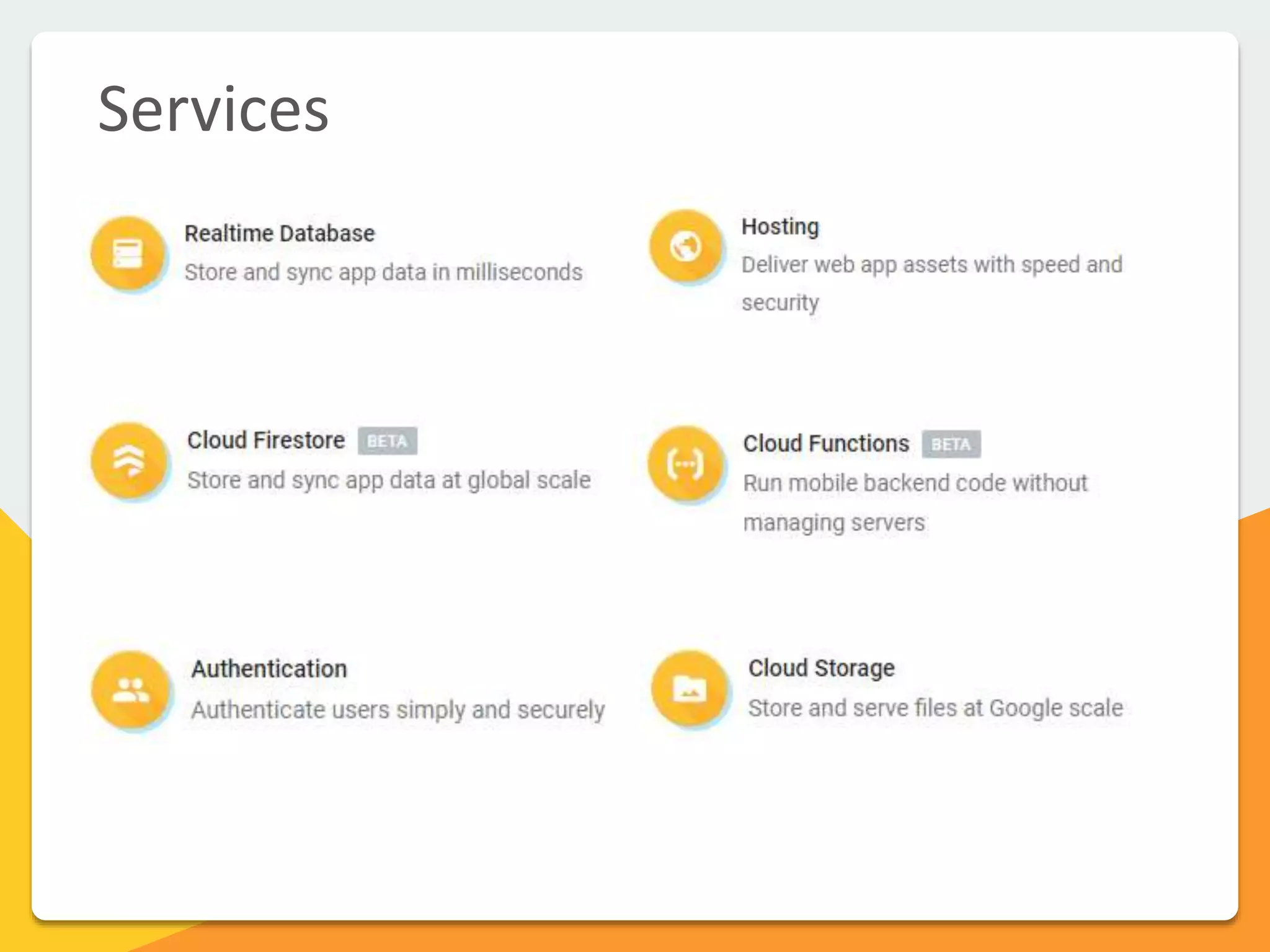This screenshot has width=1270, height=952.
Task: Open the Hosting title link
Action: (780, 226)
